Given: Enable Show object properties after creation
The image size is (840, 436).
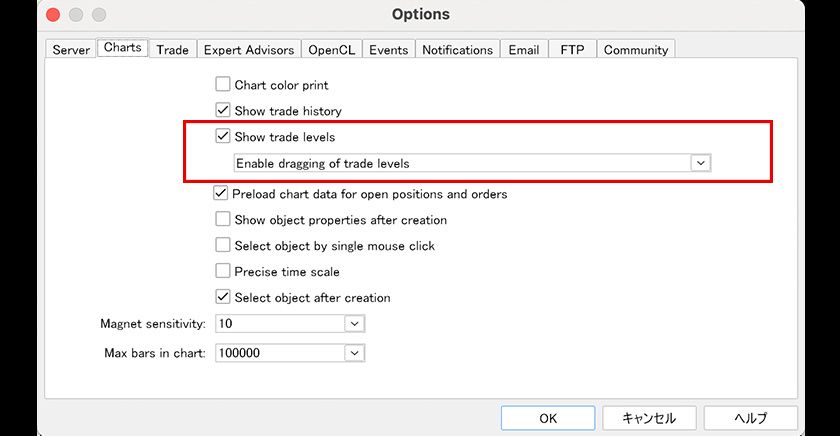Looking at the screenshot, I should click(x=223, y=219).
